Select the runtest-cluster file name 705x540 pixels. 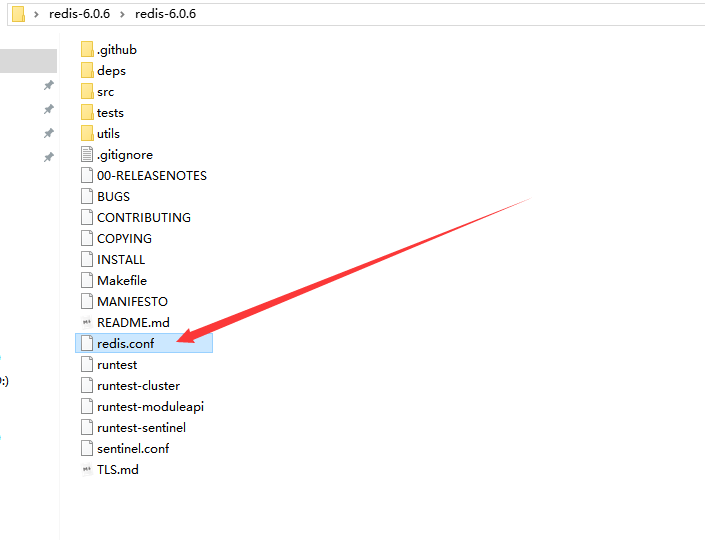click(x=138, y=385)
